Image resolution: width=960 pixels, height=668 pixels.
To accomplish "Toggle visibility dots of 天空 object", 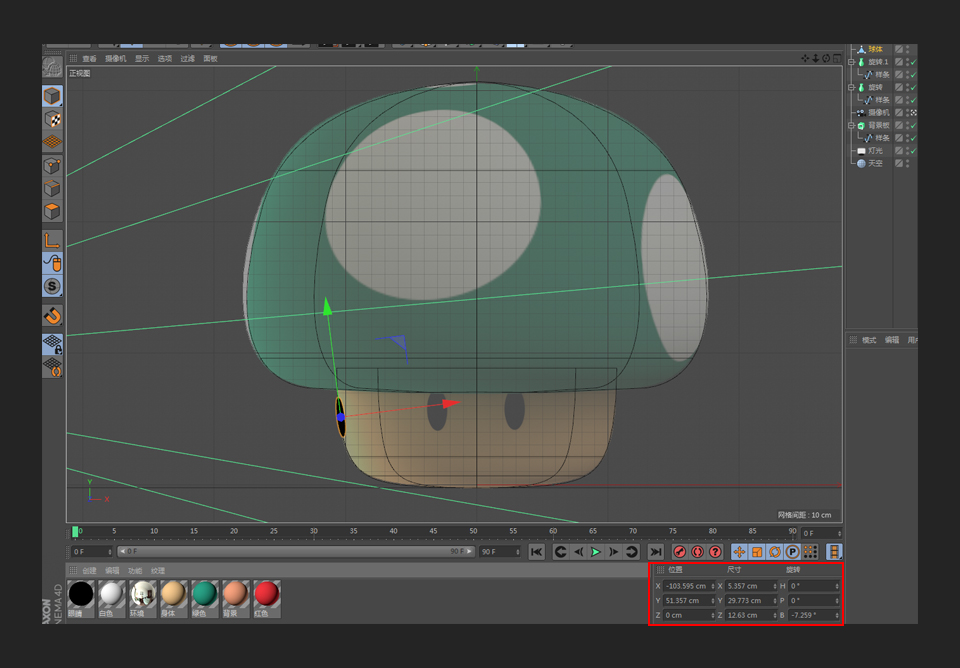I will tap(907, 163).
